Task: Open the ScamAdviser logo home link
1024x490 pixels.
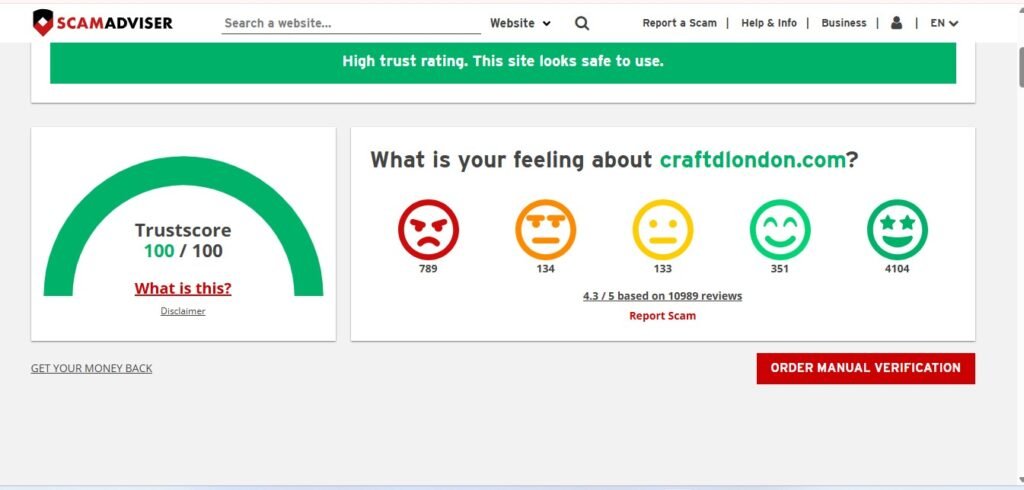Action: (103, 23)
